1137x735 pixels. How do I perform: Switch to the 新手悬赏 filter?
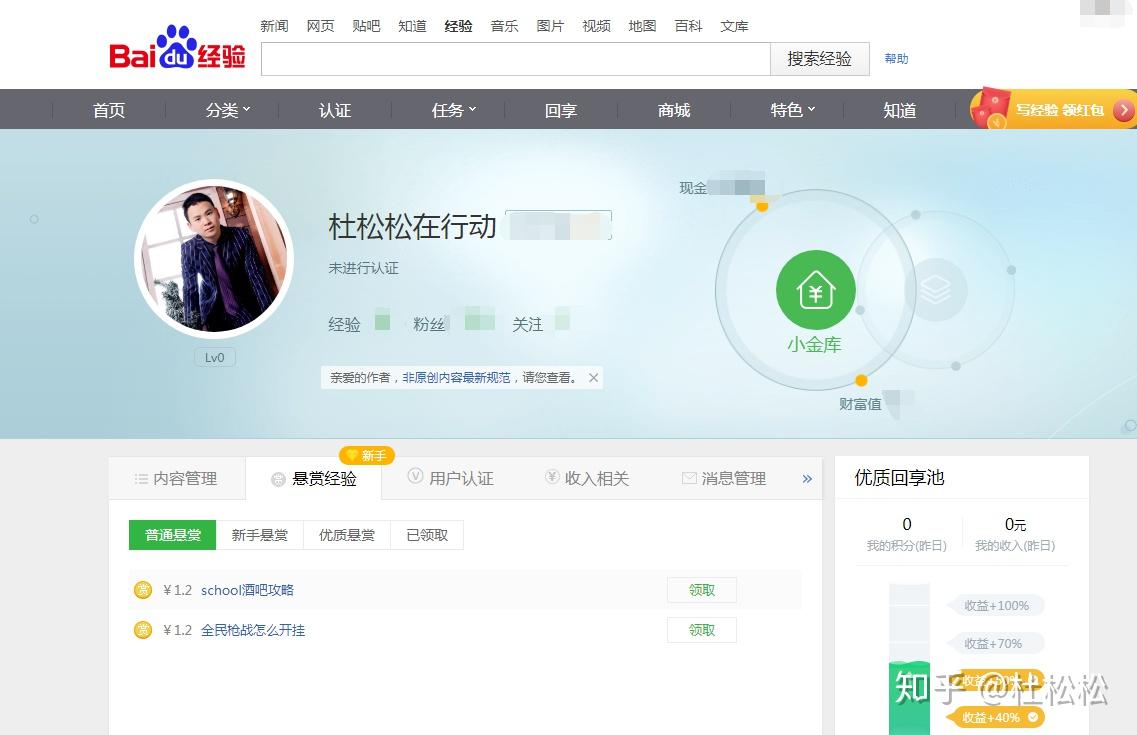tap(260, 535)
